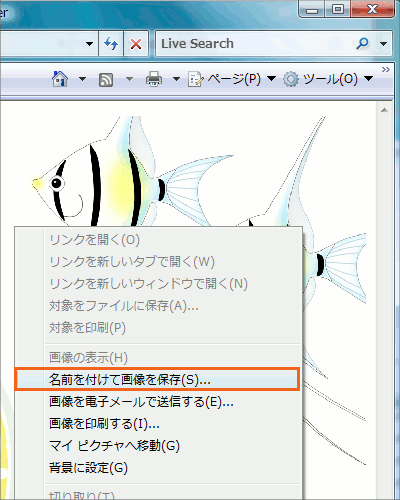The height and width of the screenshot is (500, 400).
Task: Select 名前を付けて画像を保存(S)...
Action: tap(157, 379)
